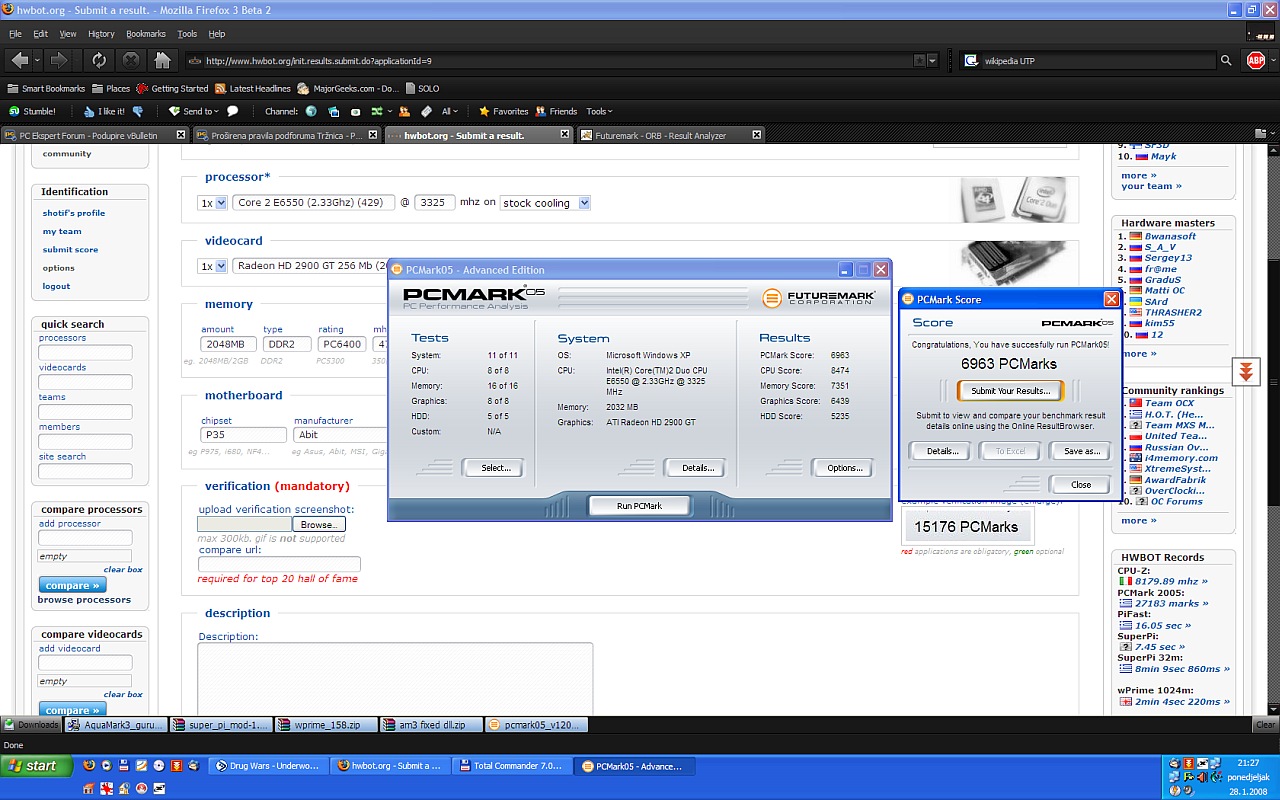
Task: Open the home page icon
Action: pos(163,60)
